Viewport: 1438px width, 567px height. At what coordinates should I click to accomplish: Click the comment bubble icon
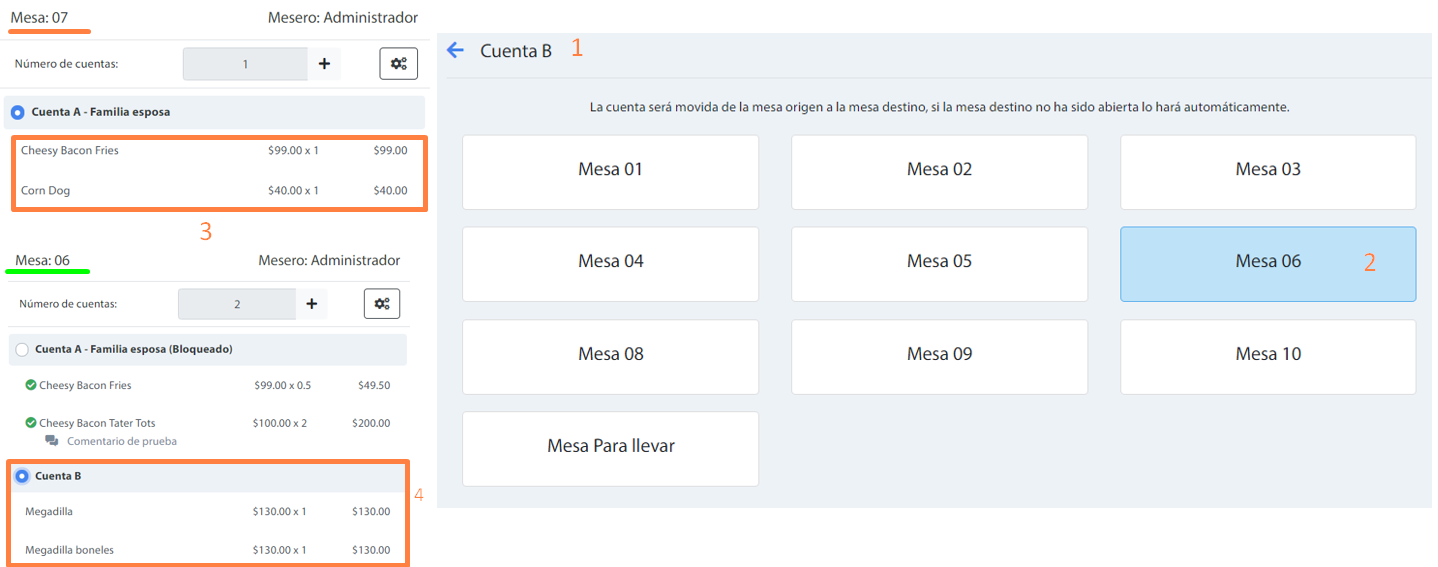click(x=52, y=441)
